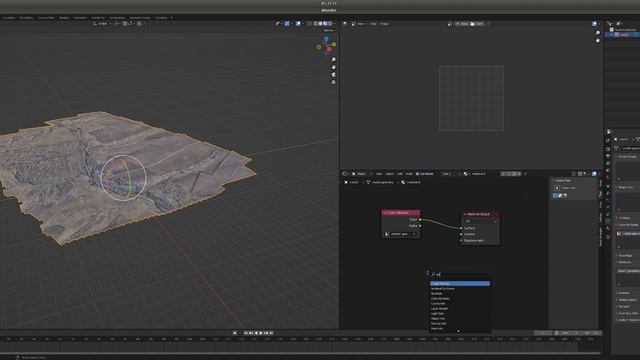640x360 pixels.
Task: Click the Color output socket on Color Attribute node
Action: [x=420, y=220]
